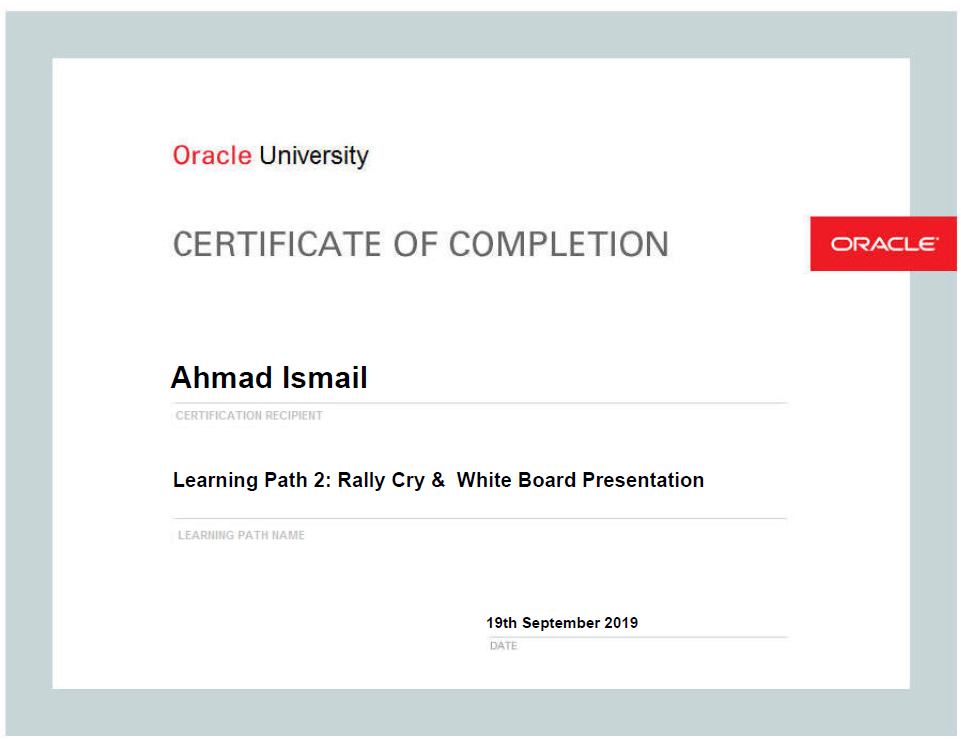
Task: Click the red Oracle logo badge
Action: (x=883, y=243)
